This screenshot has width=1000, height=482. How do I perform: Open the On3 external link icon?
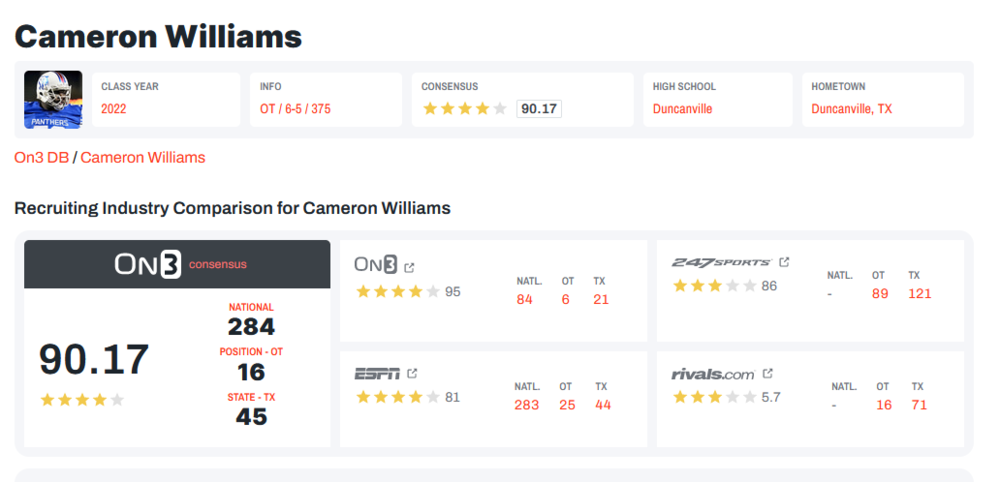[409, 267]
